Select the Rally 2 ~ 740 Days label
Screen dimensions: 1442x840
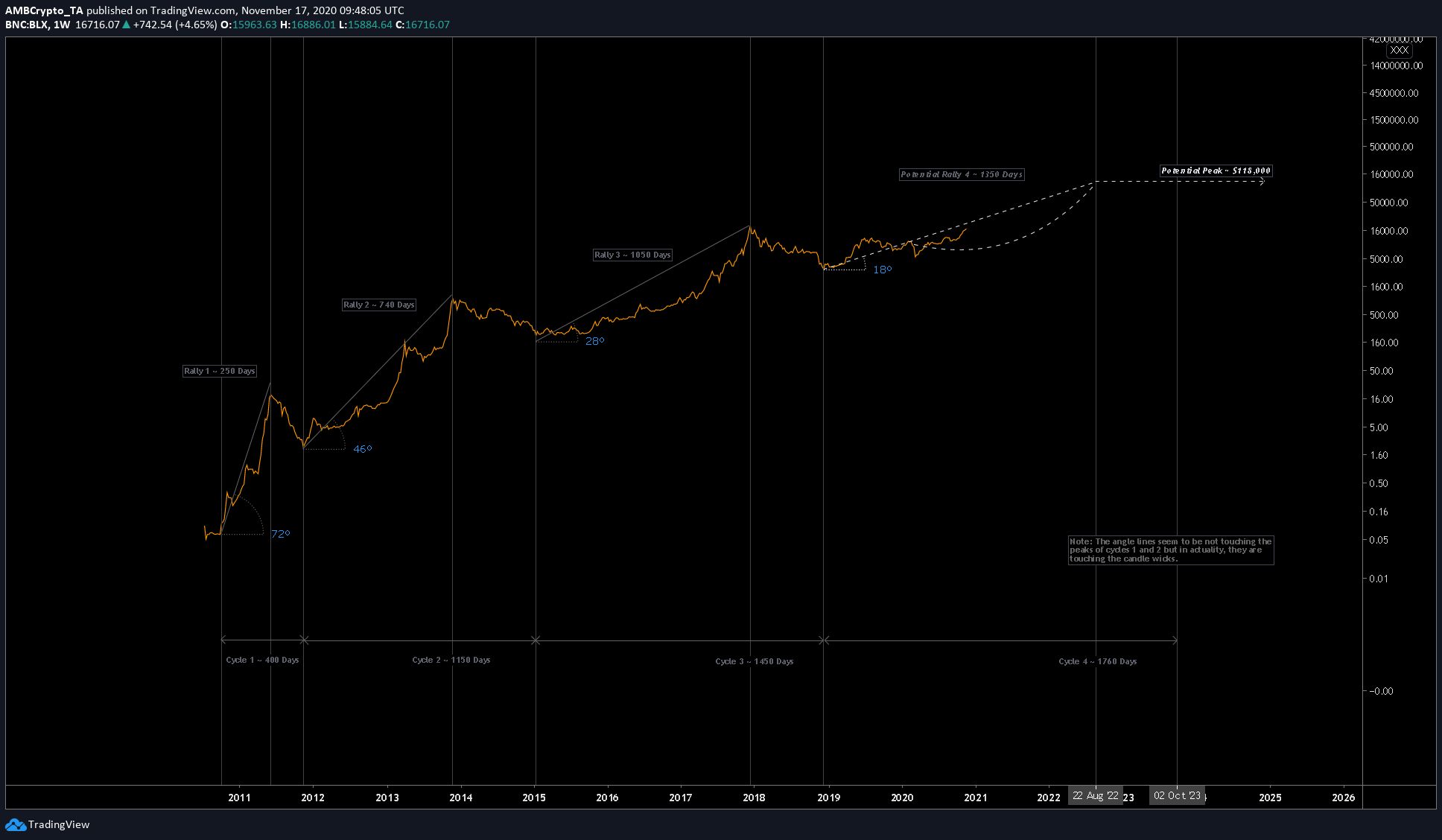pyautogui.click(x=378, y=305)
